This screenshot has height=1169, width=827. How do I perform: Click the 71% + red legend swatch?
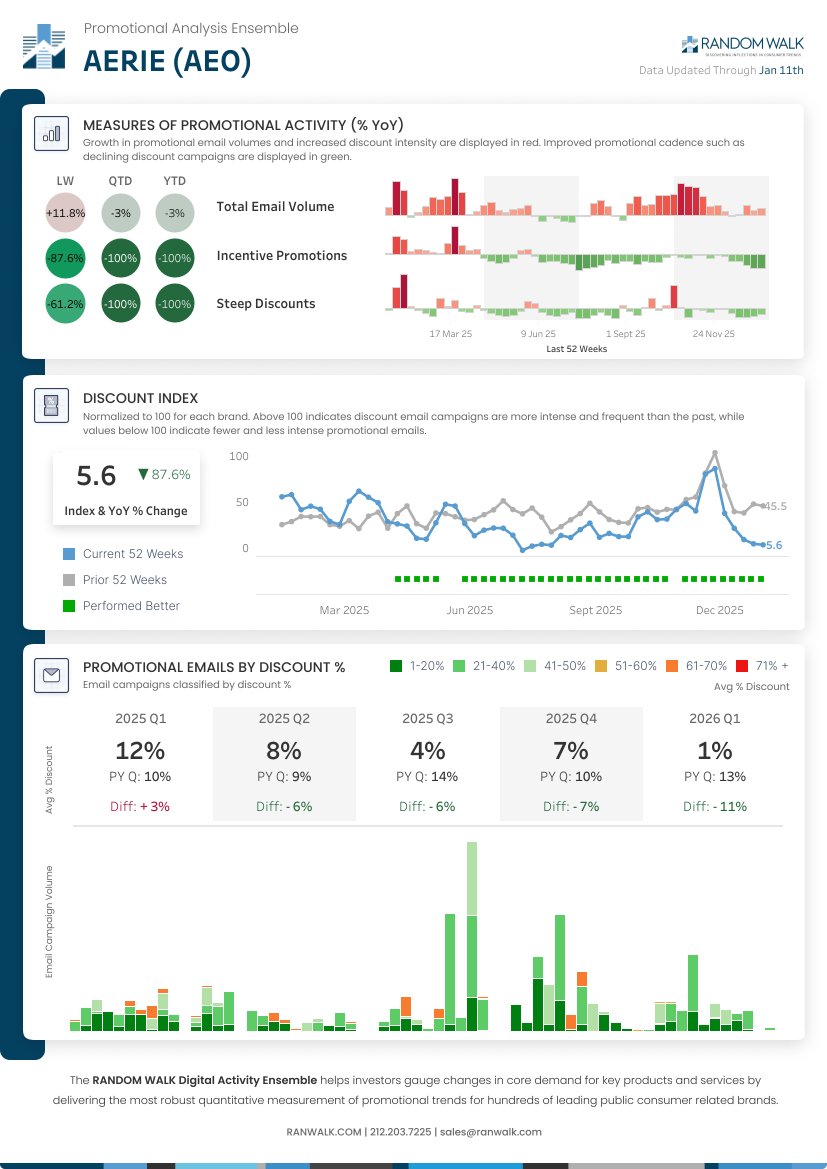[742, 666]
